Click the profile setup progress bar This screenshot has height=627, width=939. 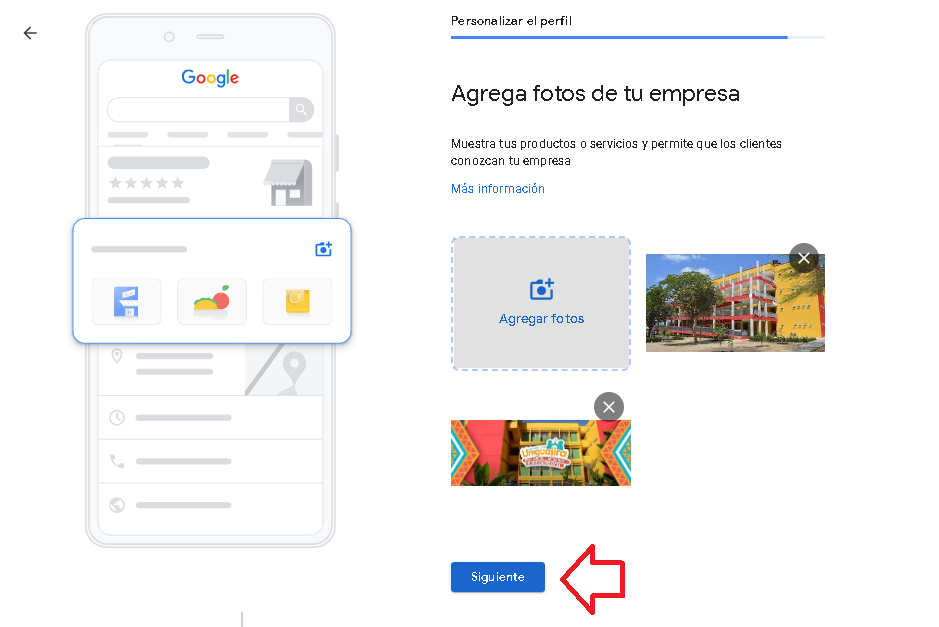coord(638,37)
